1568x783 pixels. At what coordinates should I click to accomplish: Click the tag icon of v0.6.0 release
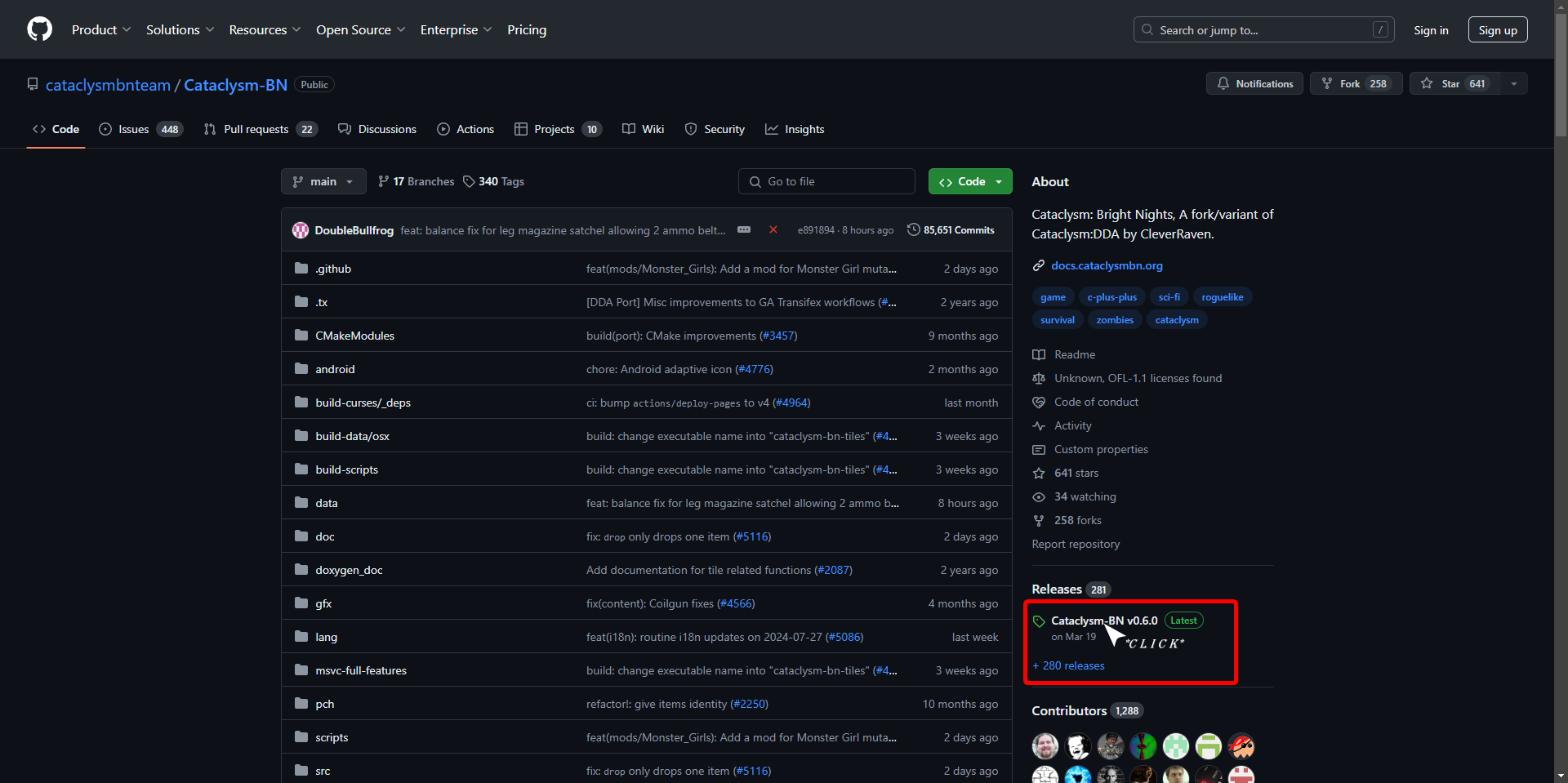coord(1039,621)
